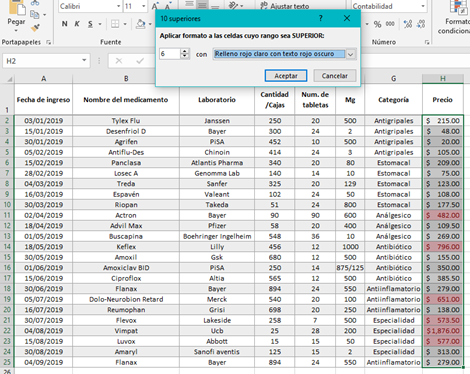Select the highlighted $1,876.00 price cell

[x=443, y=331]
